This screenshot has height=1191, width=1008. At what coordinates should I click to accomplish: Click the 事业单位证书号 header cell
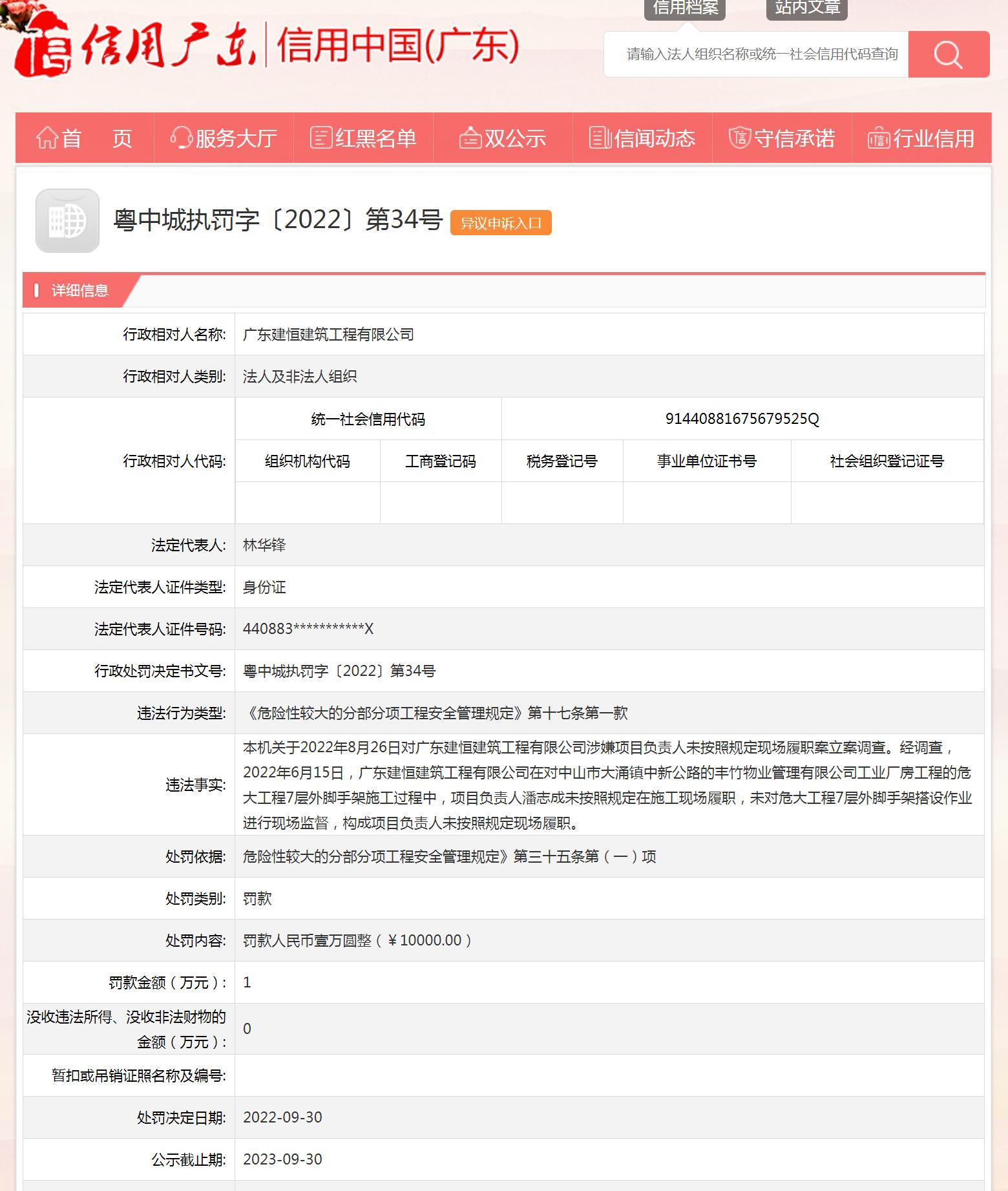pos(707,461)
